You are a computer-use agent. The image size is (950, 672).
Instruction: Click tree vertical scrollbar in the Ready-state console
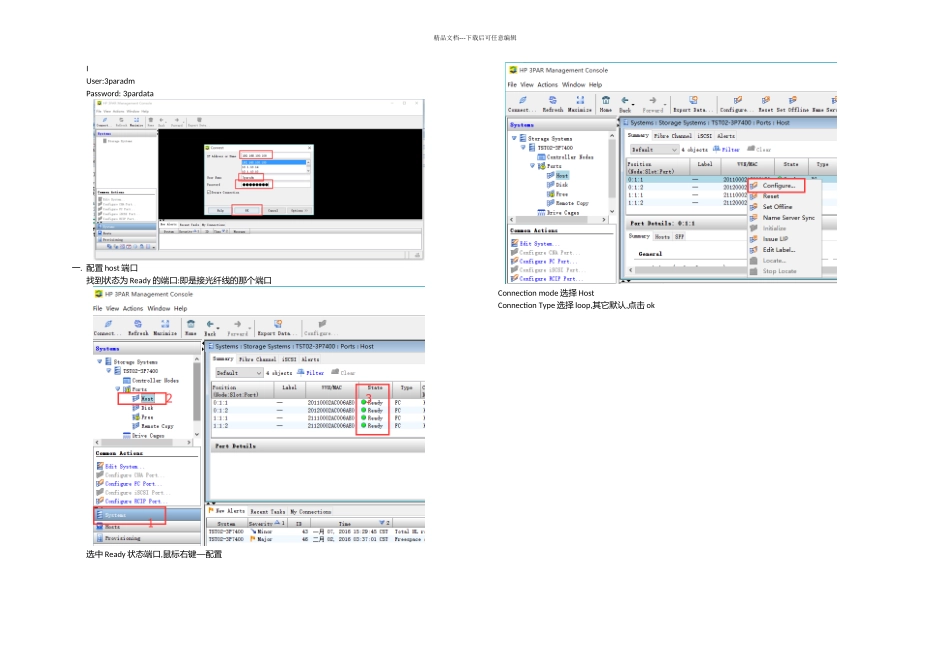point(196,397)
